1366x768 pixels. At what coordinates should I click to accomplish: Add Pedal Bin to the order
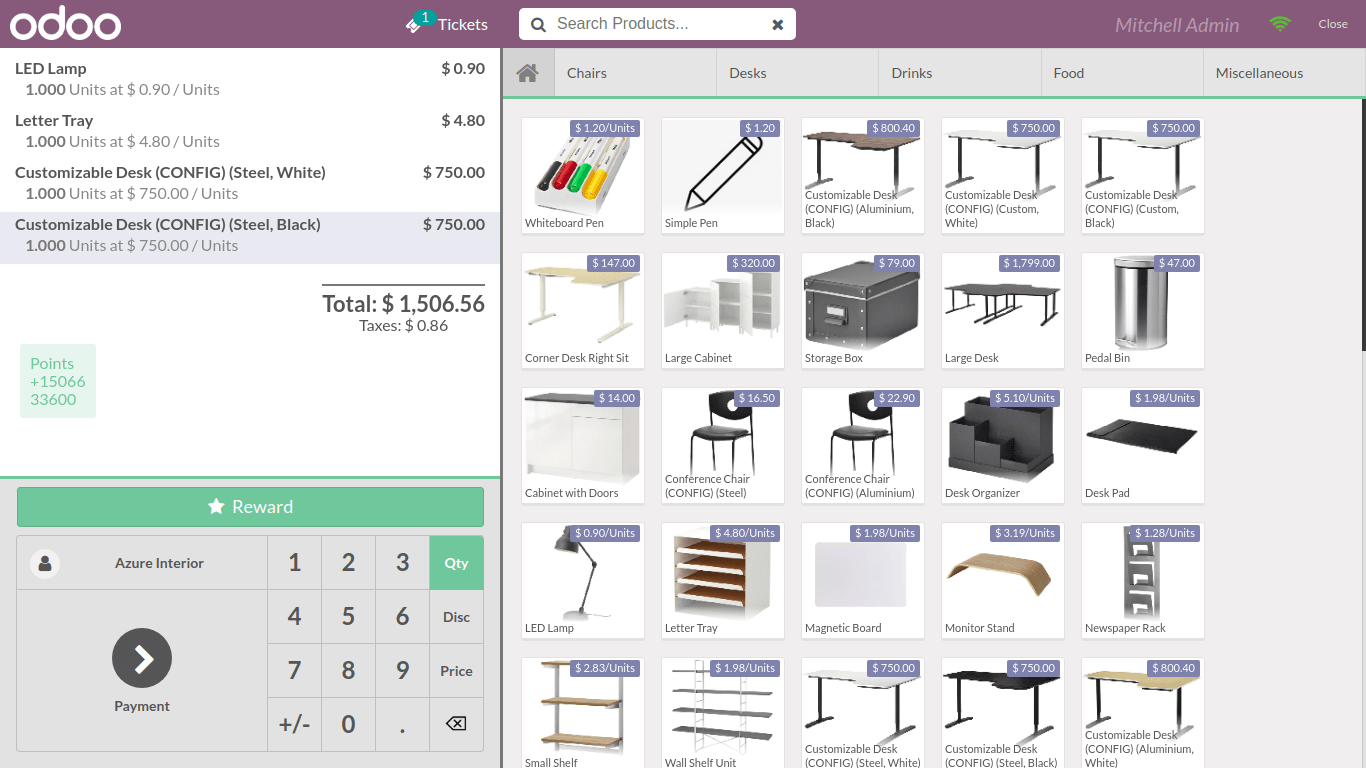1143,311
